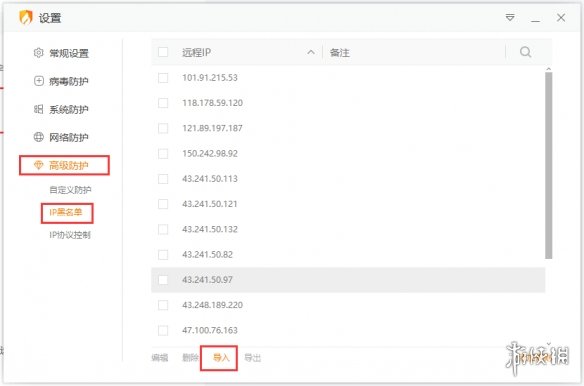This screenshot has width=584, height=386.
Task: Open search via the magnifier icon
Action: coord(525,52)
